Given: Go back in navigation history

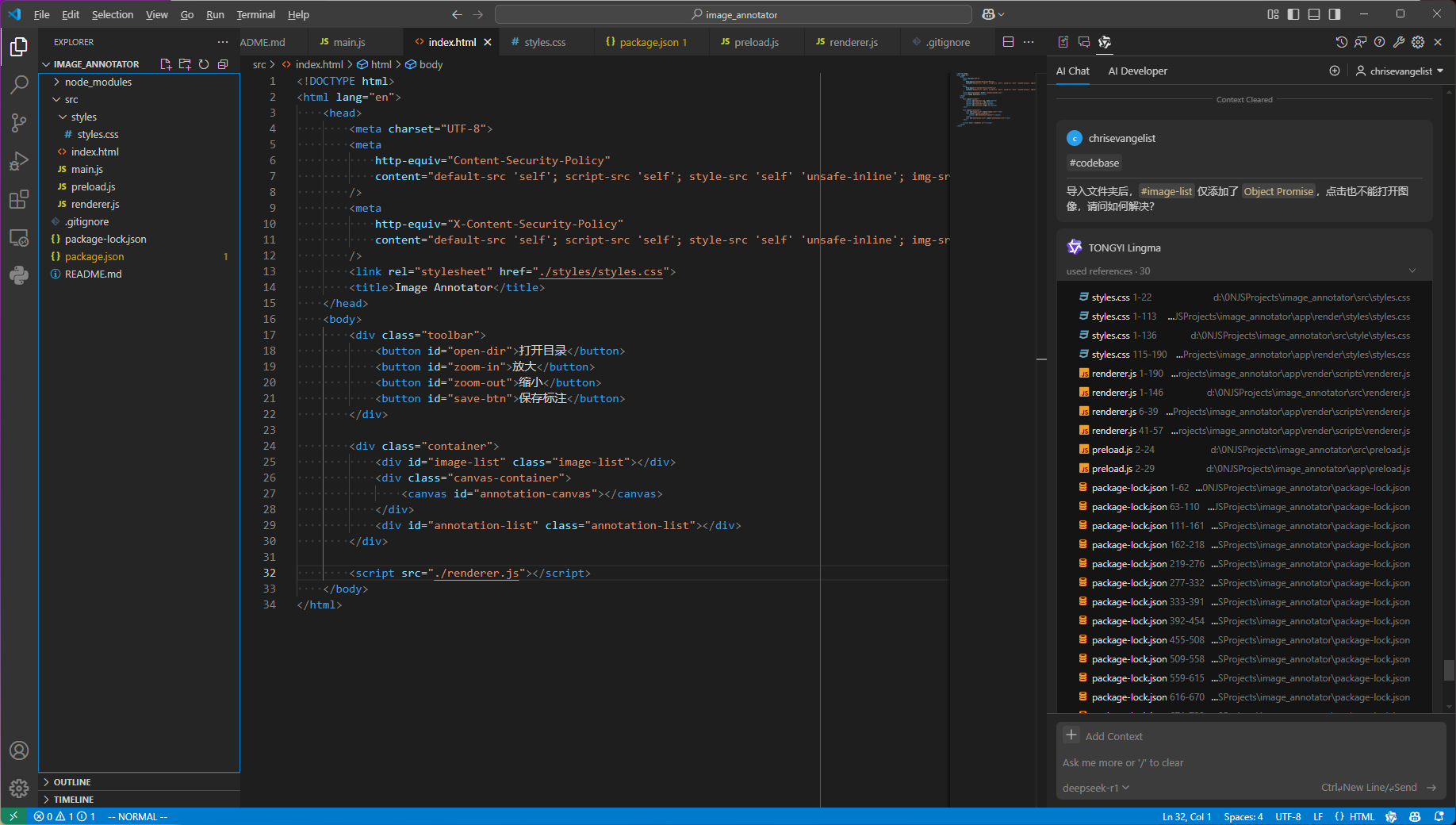Looking at the screenshot, I should tap(457, 14).
